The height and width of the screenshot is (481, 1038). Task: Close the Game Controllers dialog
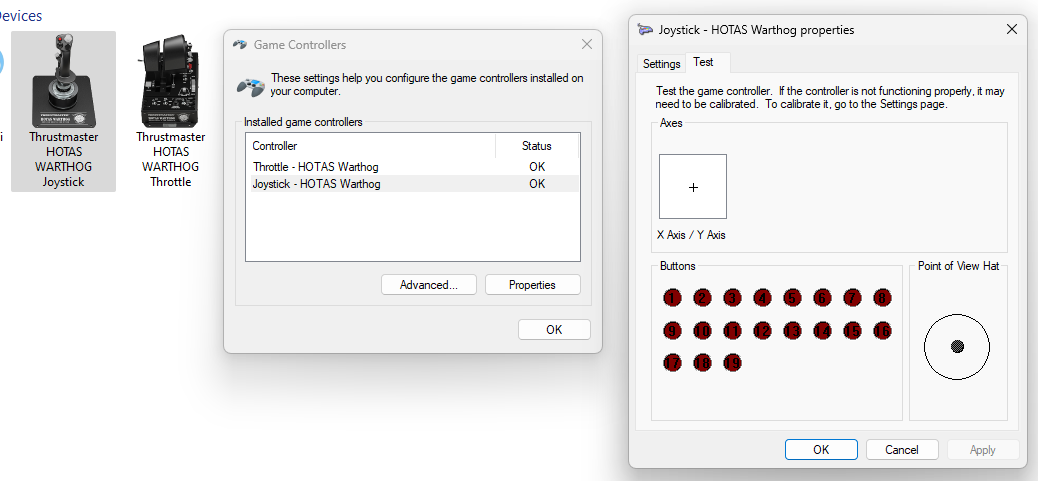pyautogui.click(x=587, y=44)
